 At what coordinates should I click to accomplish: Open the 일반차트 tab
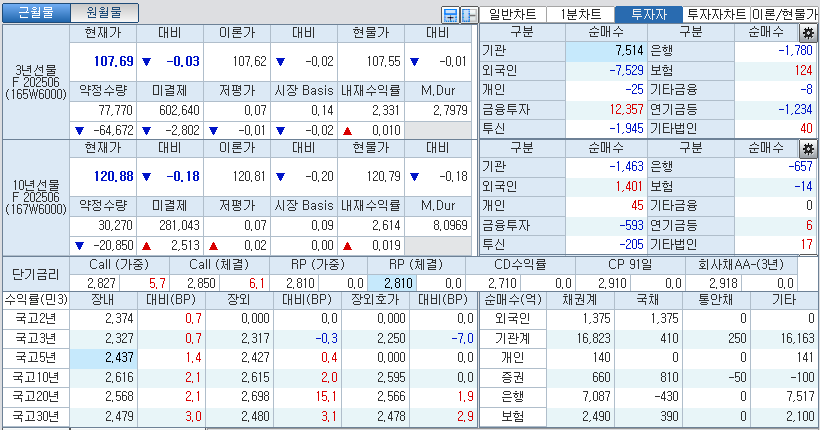pyautogui.click(x=512, y=14)
